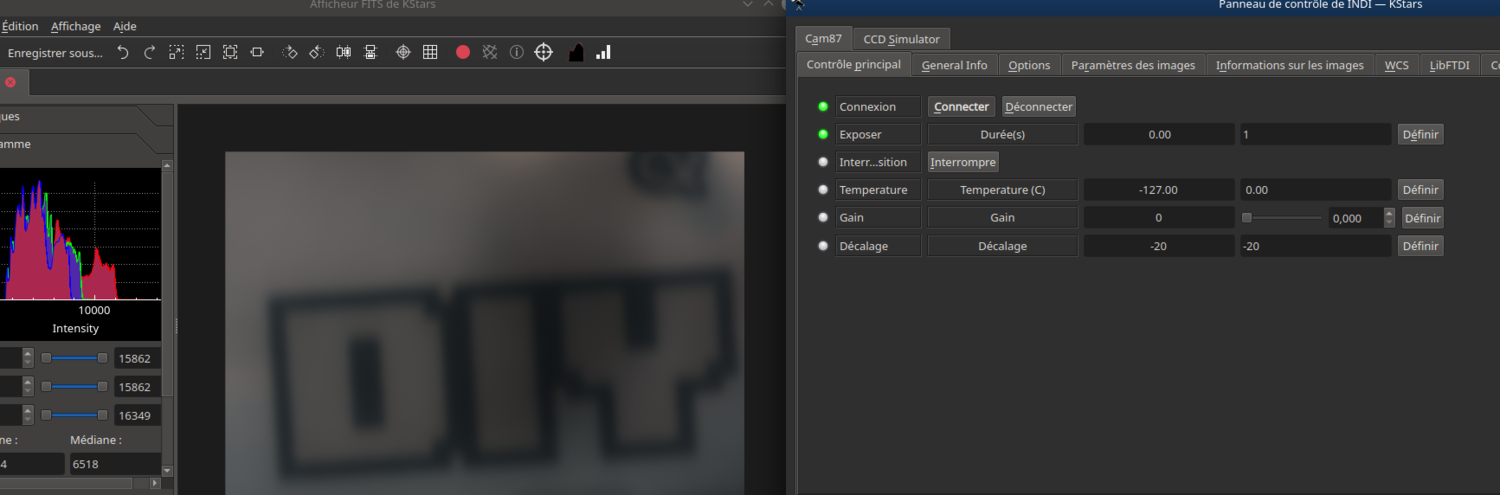Toggle clipped pixels display icon
The width and height of the screenshot is (1500, 495).
(x=490, y=52)
